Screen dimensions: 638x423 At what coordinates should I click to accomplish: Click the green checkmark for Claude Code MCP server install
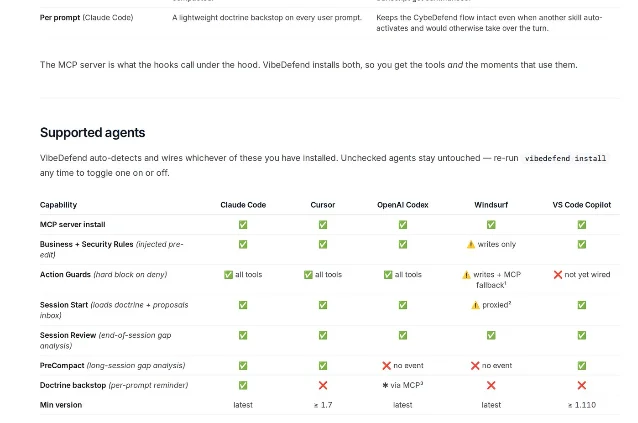(x=243, y=225)
